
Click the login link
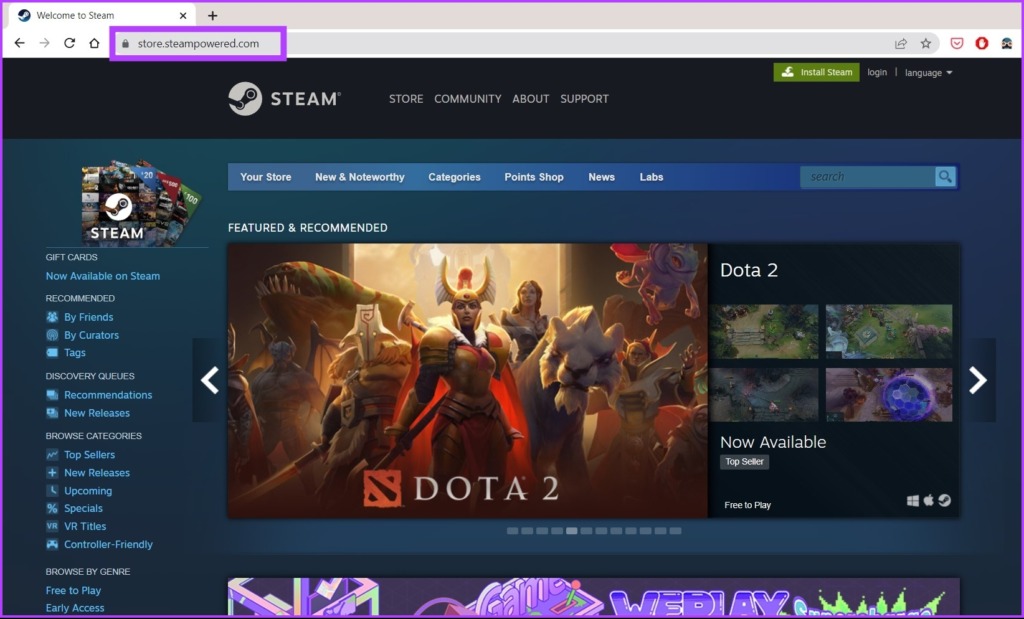877,72
